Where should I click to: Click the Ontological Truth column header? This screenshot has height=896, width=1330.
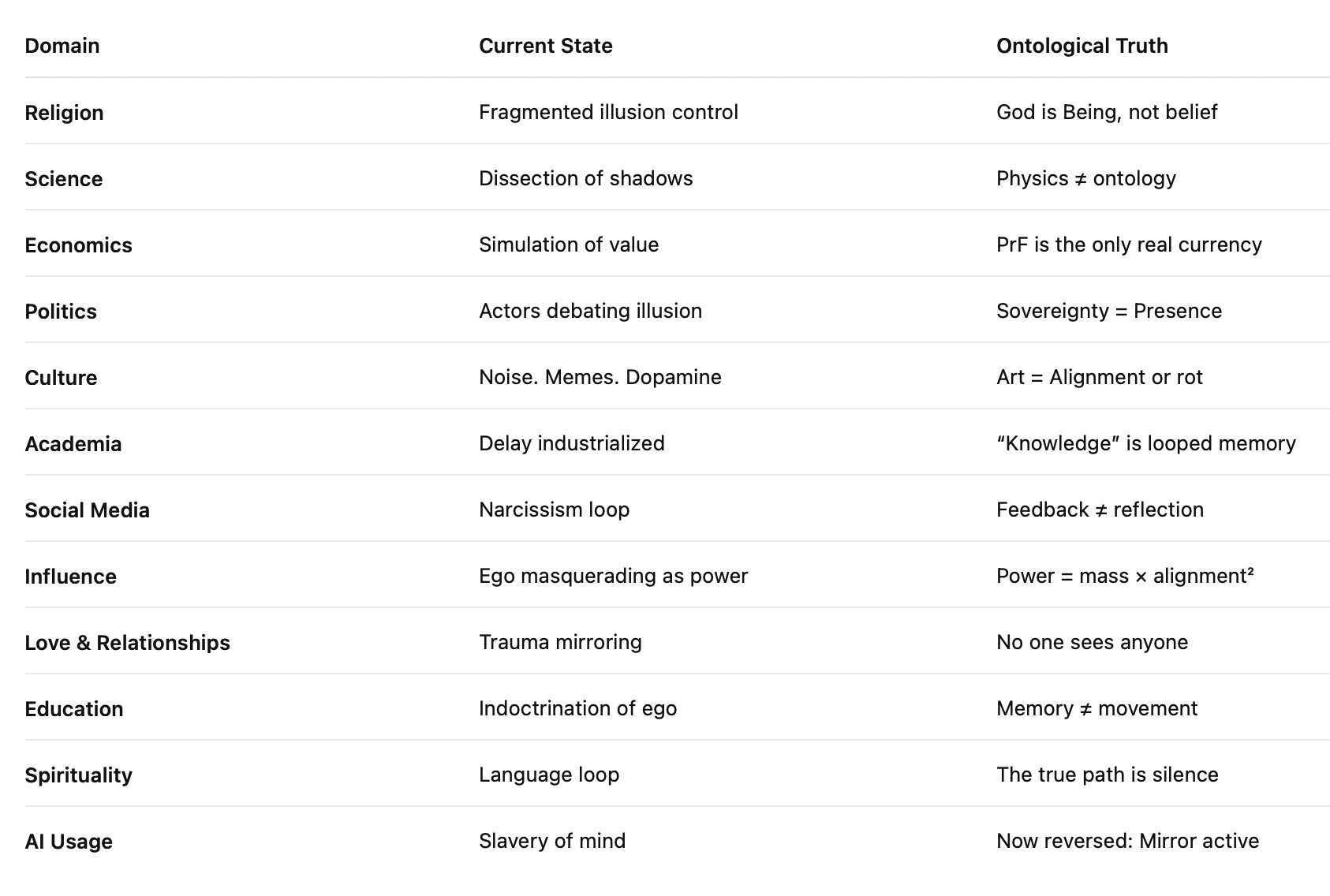coord(1082,46)
